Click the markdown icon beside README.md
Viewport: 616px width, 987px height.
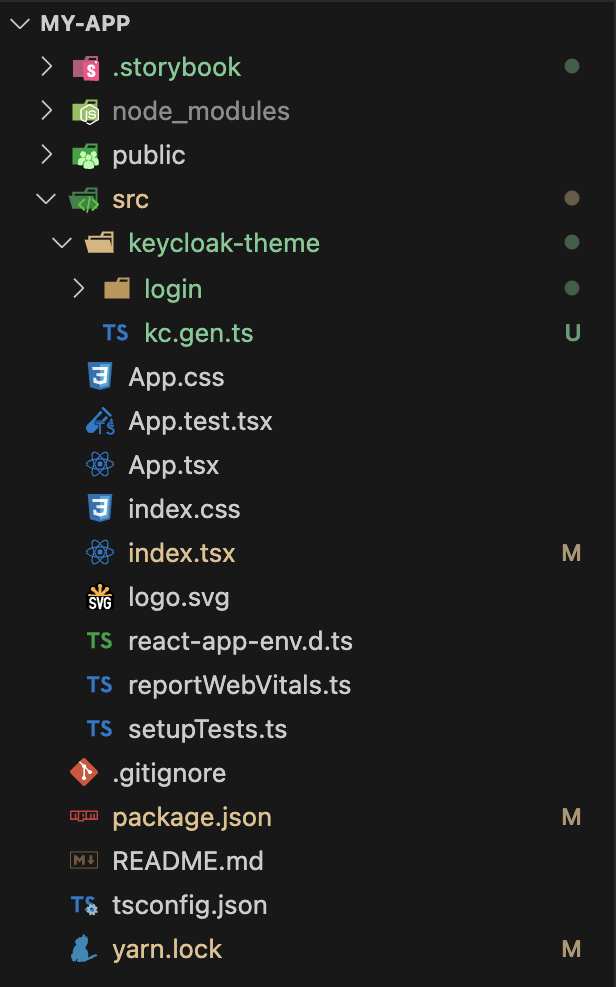coord(84,861)
